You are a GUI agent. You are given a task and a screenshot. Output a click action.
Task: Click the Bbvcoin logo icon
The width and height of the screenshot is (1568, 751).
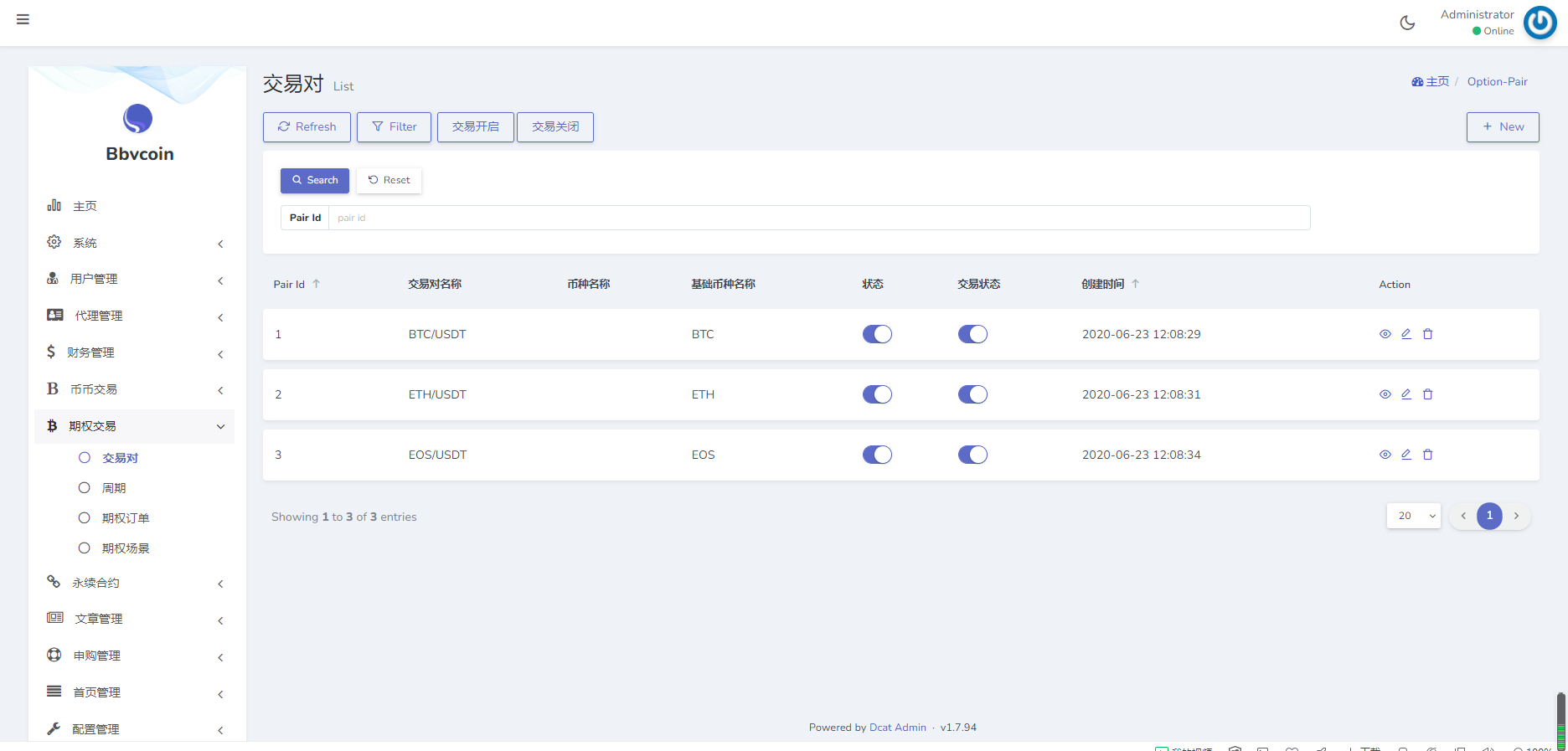[138, 119]
